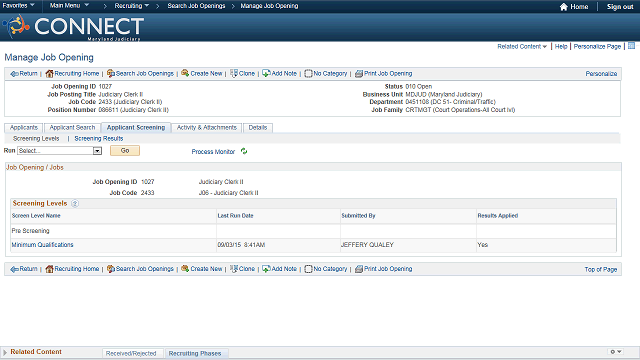The height and width of the screenshot is (360, 640).
Task: Click the JEFFERY QUALEY cell
Action: [x=367, y=245]
